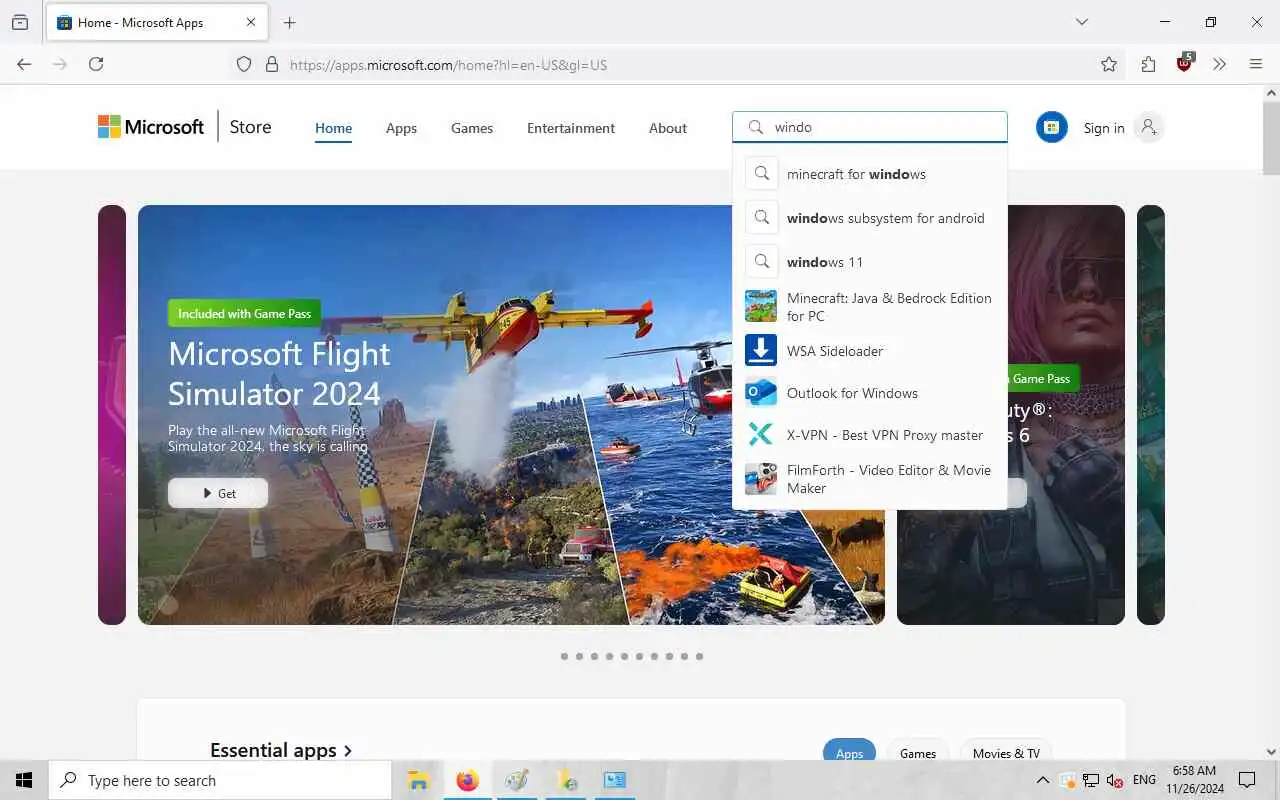Image resolution: width=1280 pixels, height=800 pixels.
Task: Click the tracking protection shield icon
Action: click(x=244, y=64)
